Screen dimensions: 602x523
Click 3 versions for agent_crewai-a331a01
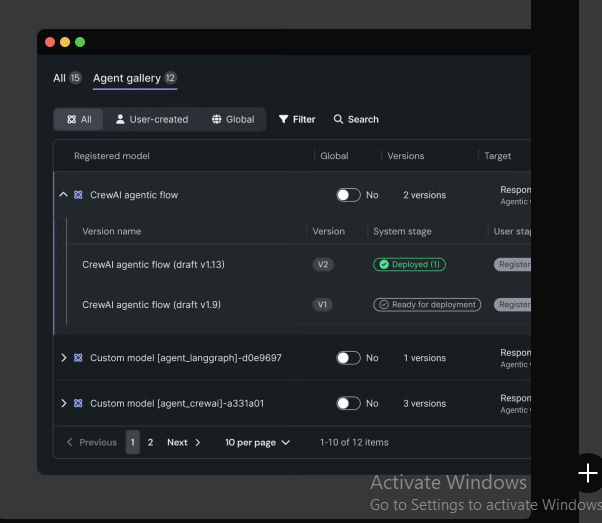coord(425,403)
